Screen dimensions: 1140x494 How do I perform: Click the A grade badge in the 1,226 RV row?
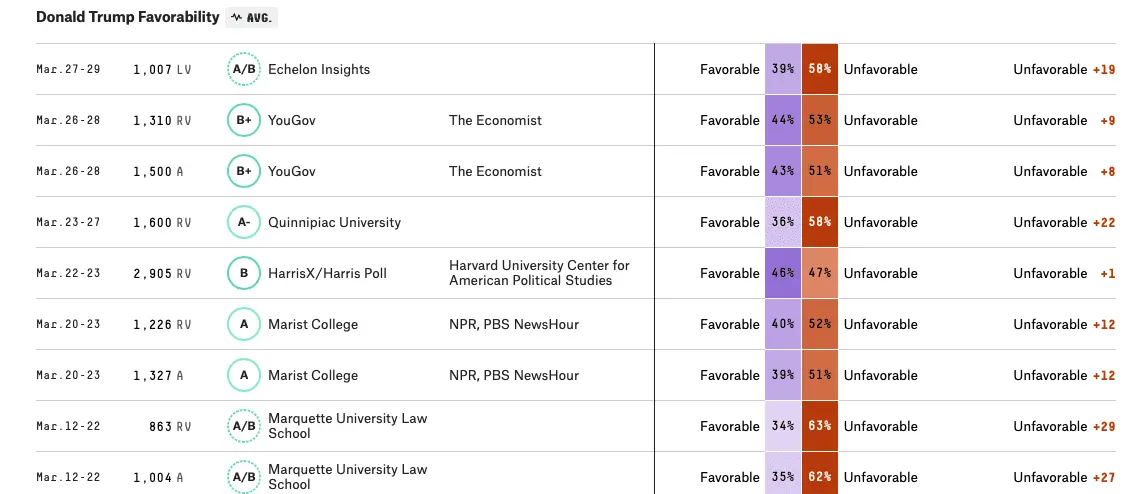244,324
